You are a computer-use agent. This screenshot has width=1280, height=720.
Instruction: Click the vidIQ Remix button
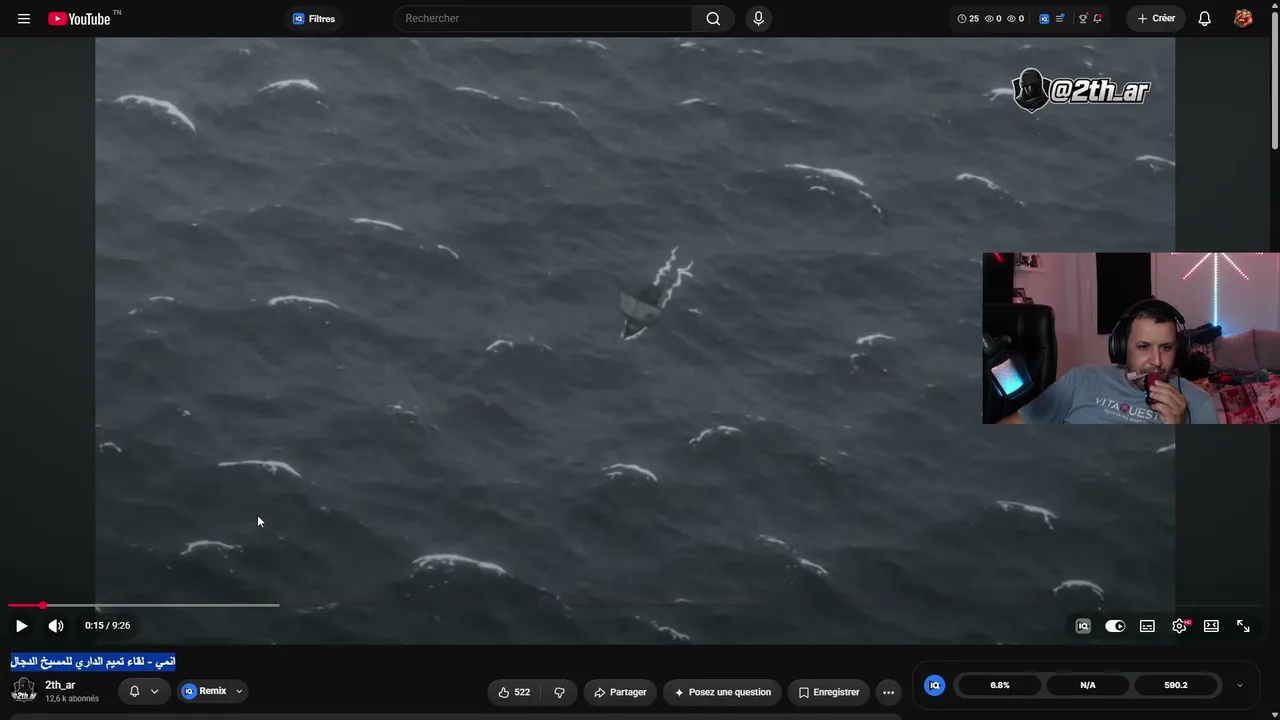pos(204,691)
